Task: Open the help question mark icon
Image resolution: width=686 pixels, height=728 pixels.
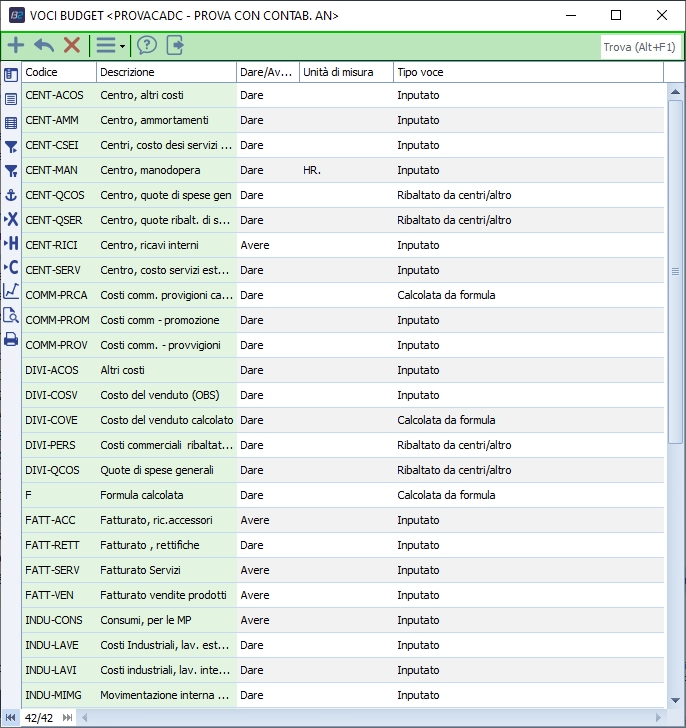Action: 147,45
